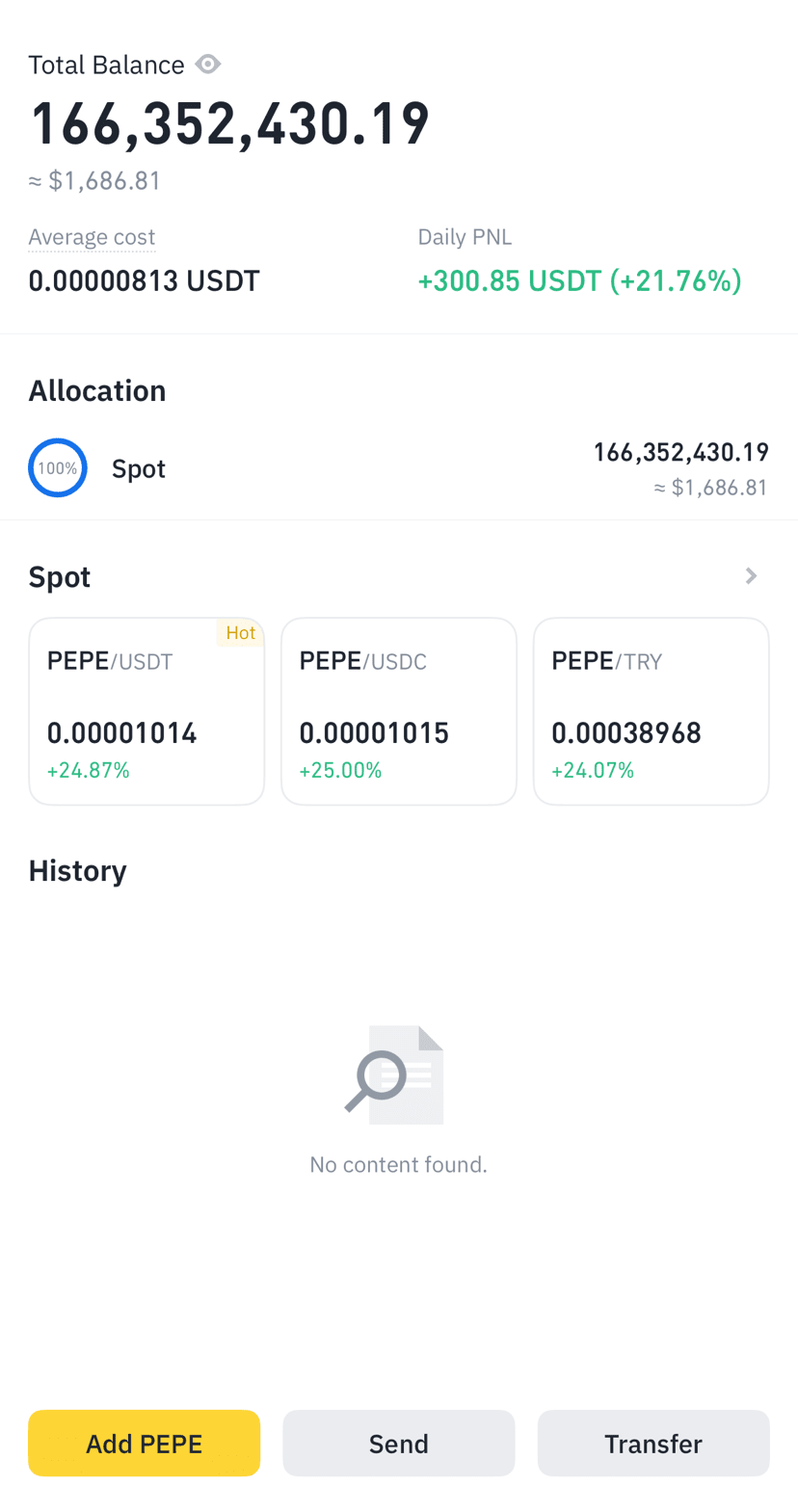Viewport: 798px width, 1512px height.
Task: Tap the Send button
Action: pos(399,1443)
